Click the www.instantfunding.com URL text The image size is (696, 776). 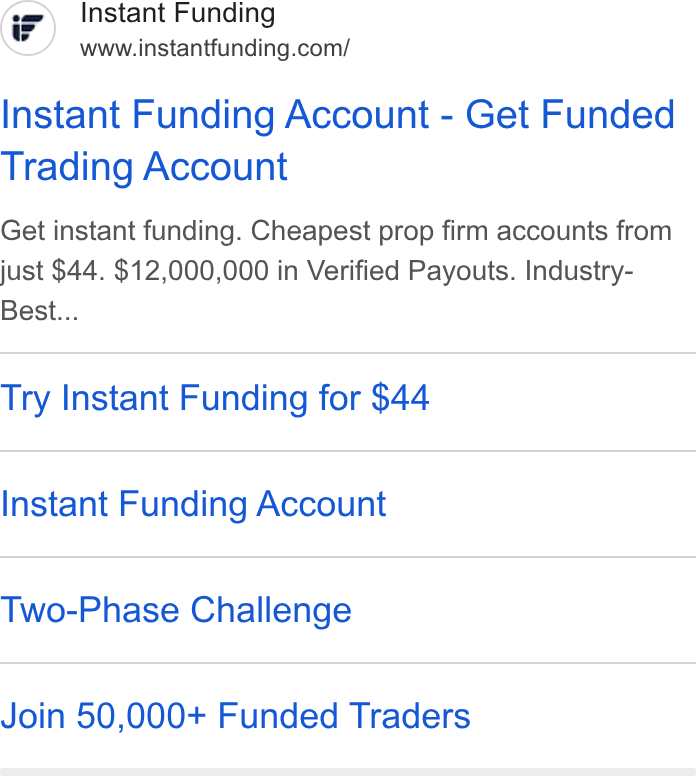click(x=215, y=48)
